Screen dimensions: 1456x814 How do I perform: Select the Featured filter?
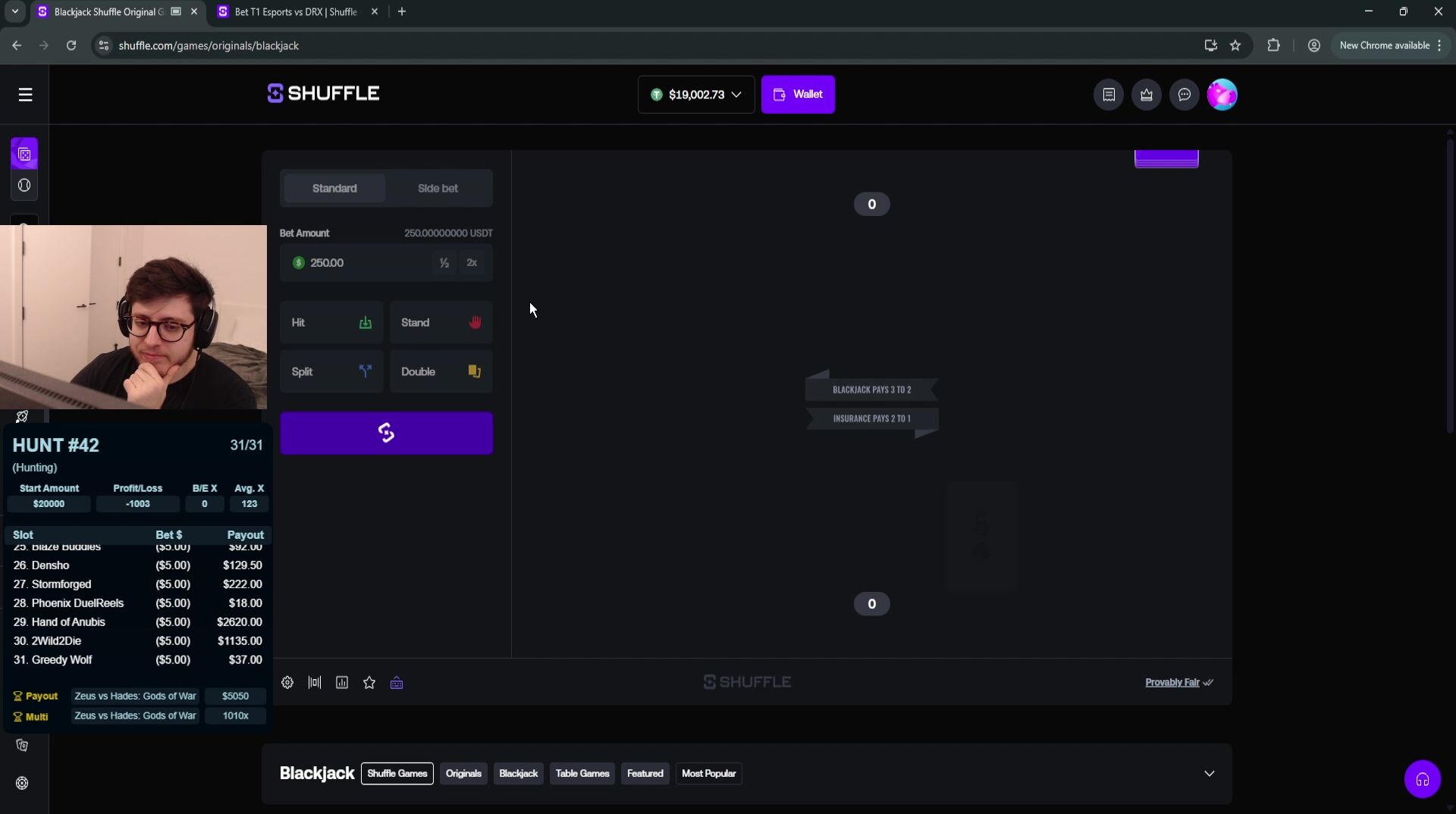tap(645, 774)
